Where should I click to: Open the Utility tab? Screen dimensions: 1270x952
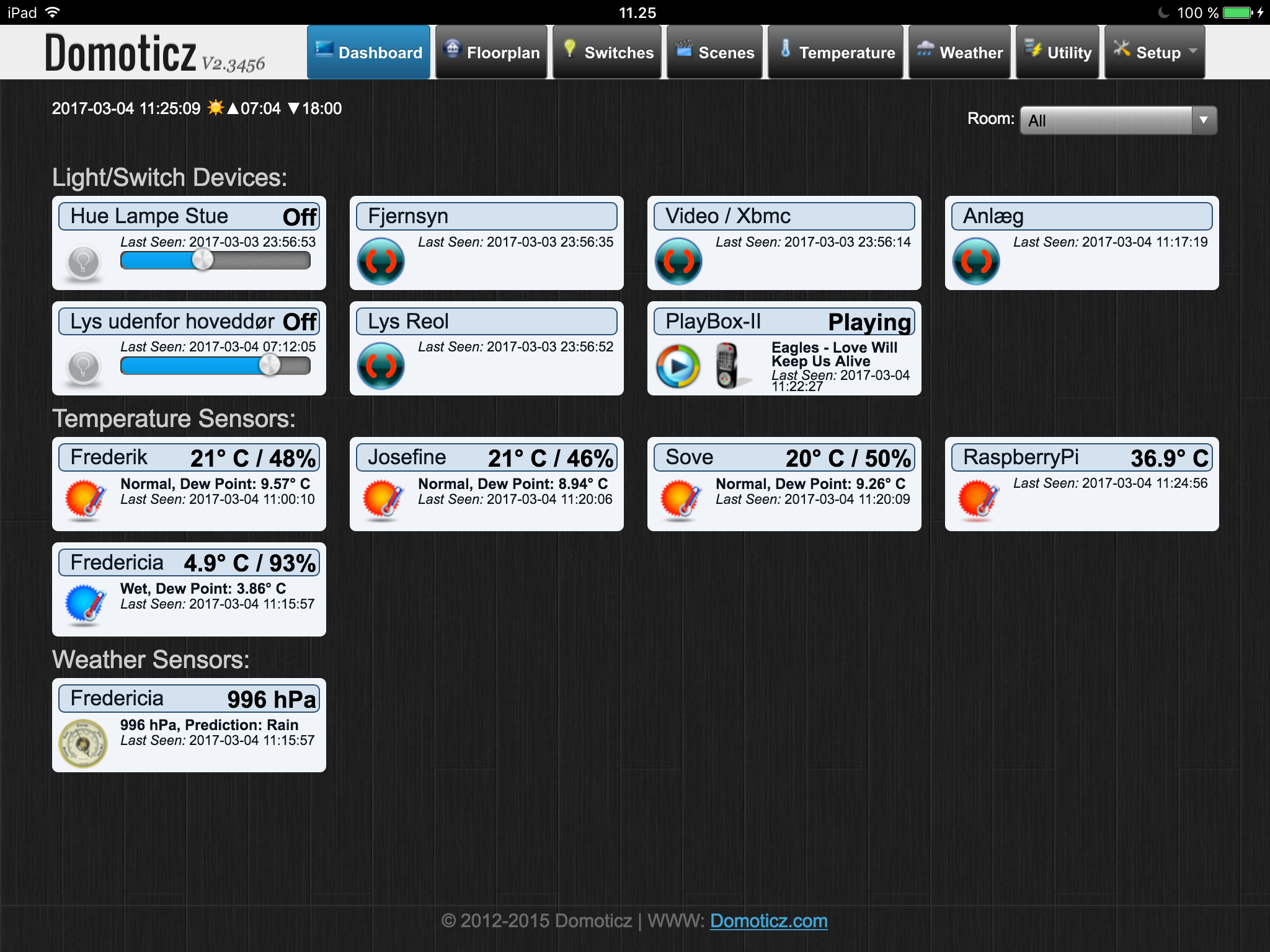click(1057, 52)
